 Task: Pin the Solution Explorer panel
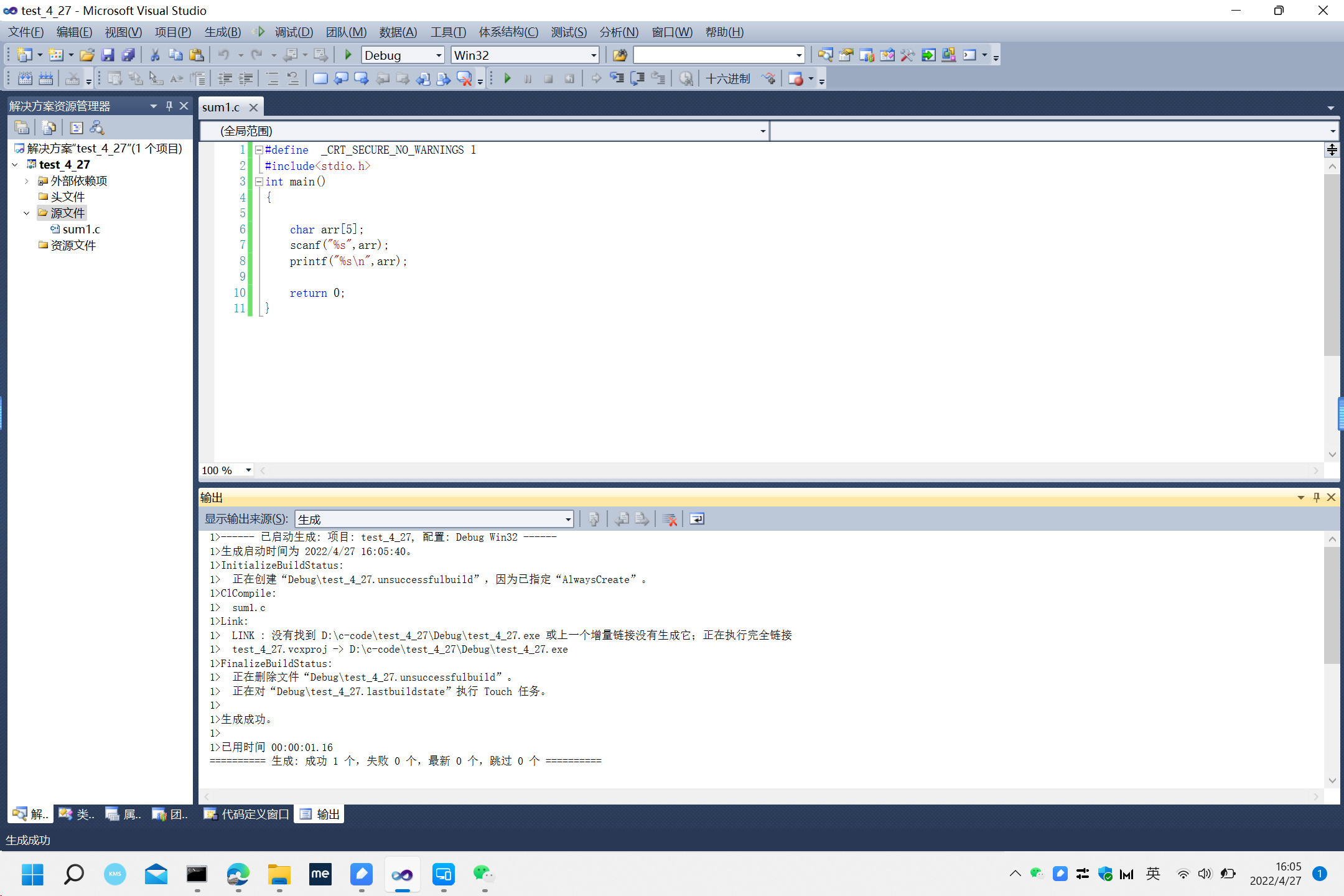pyautogui.click(x=169, y=106)
